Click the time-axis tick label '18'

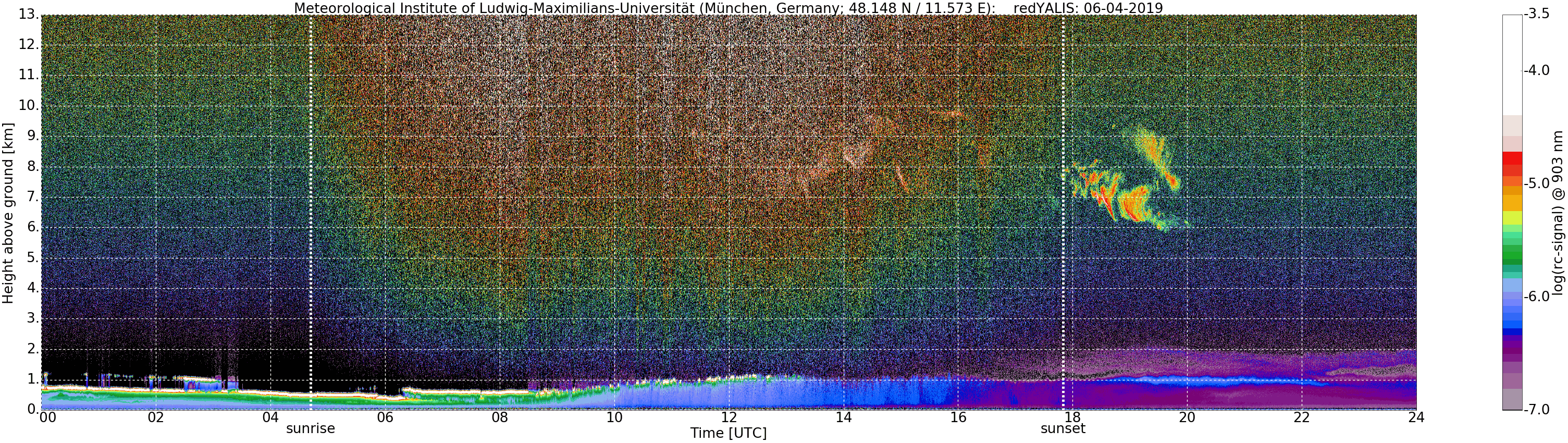1072,417
